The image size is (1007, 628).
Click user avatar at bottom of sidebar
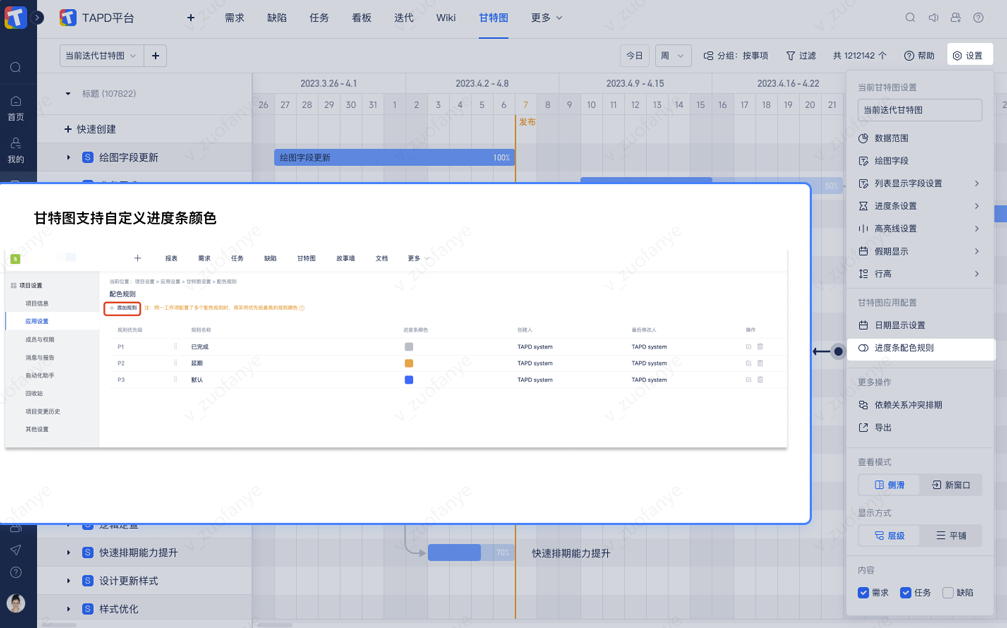16,603
